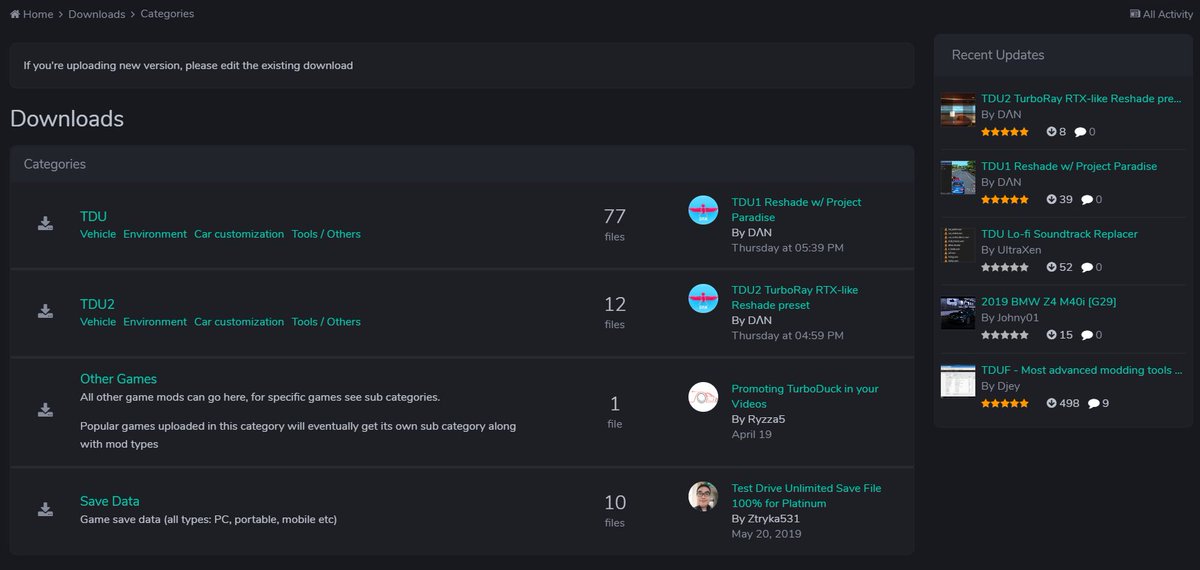Open 'TDU1 Reshade w/ Project Paradise' in Recent Updates
The image size is (1200, 570).
pyautogui.click(x=1069, y=166)
